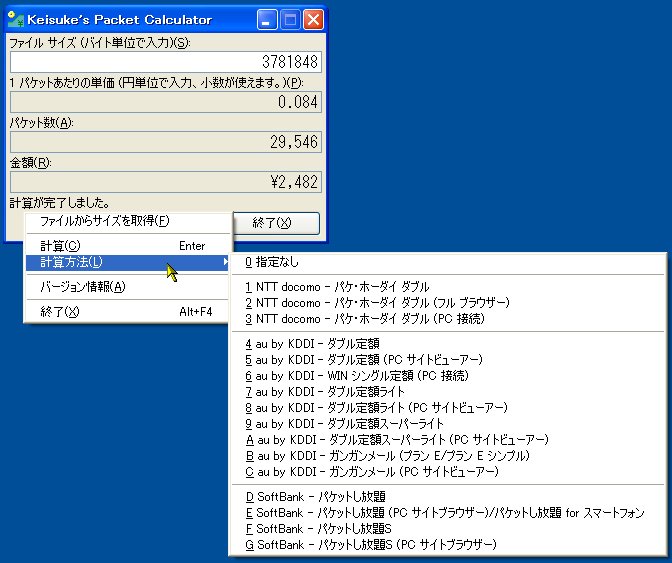Choose E SoftBank パケットし放題 for スマートフォン
Image resolution: width=672 pixels, height=563 pixels.
click(448, 513)
